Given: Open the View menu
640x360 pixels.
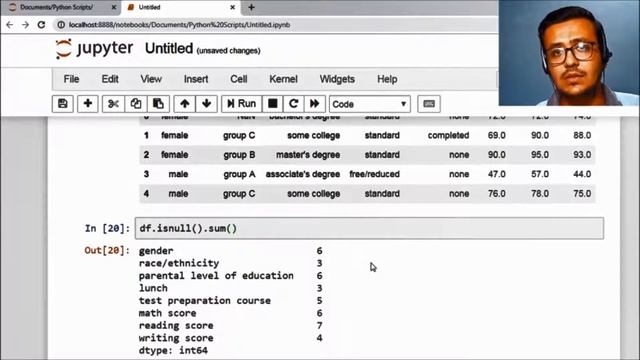Looking at the screenshot, I should coord(151,79).
